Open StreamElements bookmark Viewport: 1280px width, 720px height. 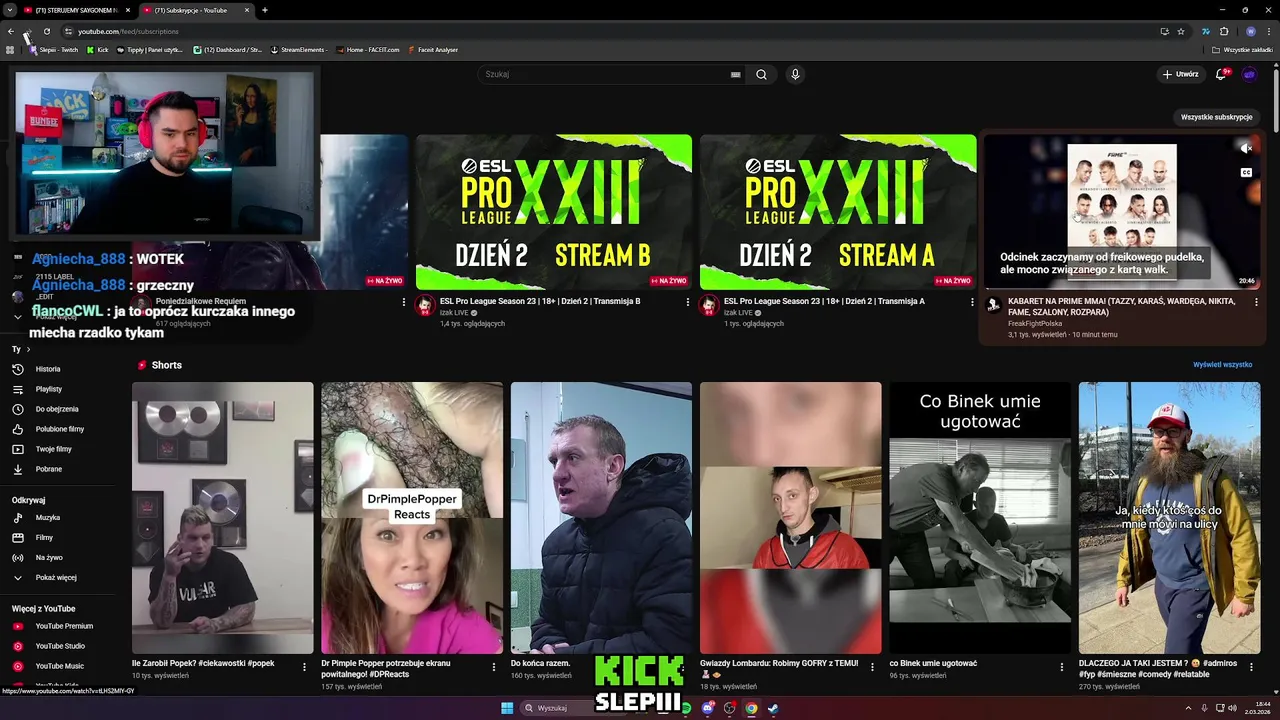tap(299, 49)
